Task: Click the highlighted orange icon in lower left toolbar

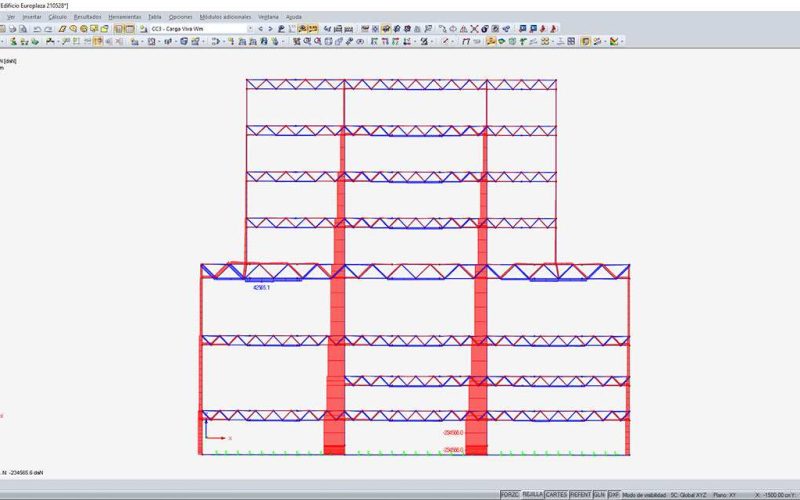Action: point(98,41)
